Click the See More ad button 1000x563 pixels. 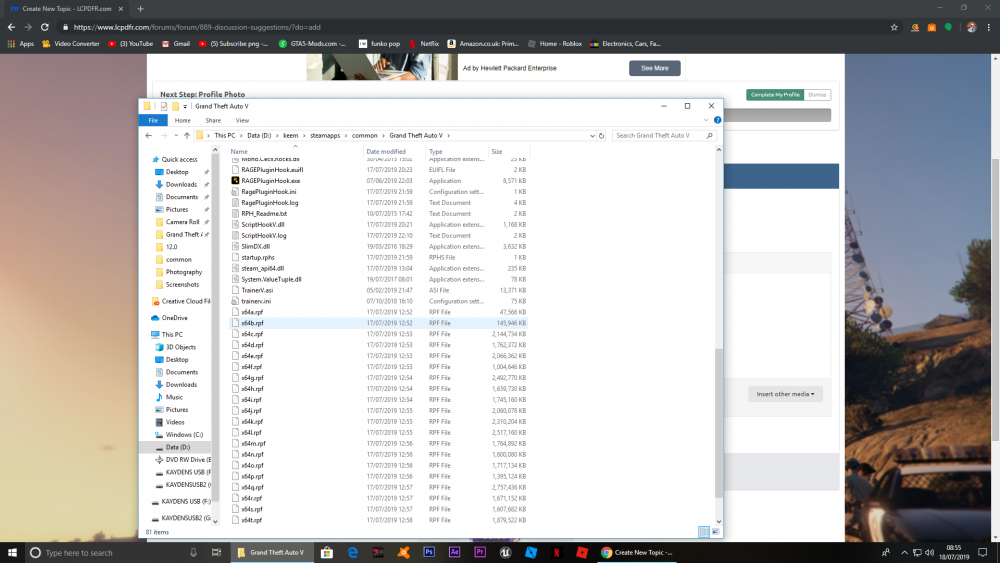[x=654, y=68]
